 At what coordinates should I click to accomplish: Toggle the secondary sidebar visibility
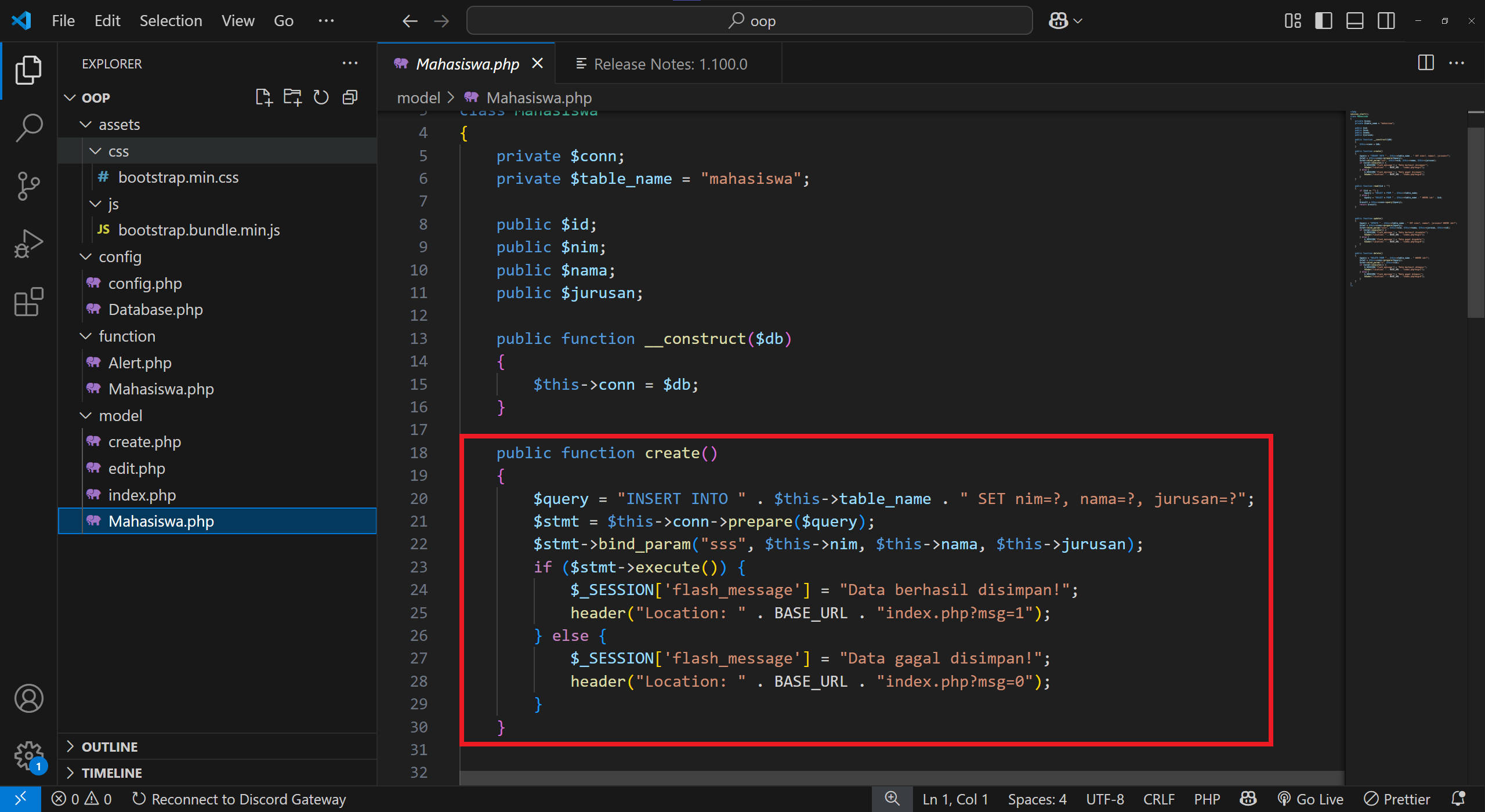[1386, 20]
